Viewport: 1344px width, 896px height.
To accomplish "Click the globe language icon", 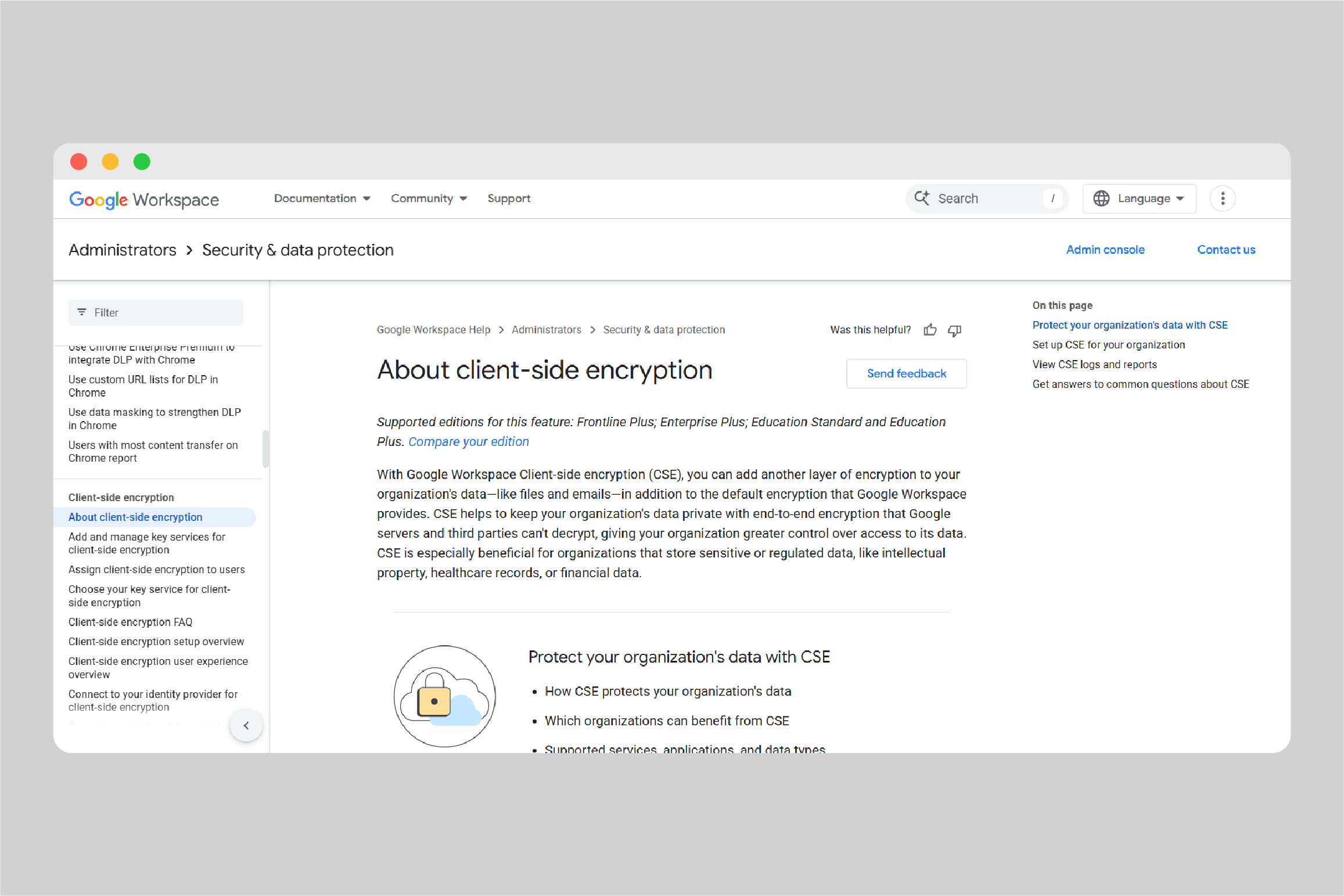I will (x=1101, y=199).
